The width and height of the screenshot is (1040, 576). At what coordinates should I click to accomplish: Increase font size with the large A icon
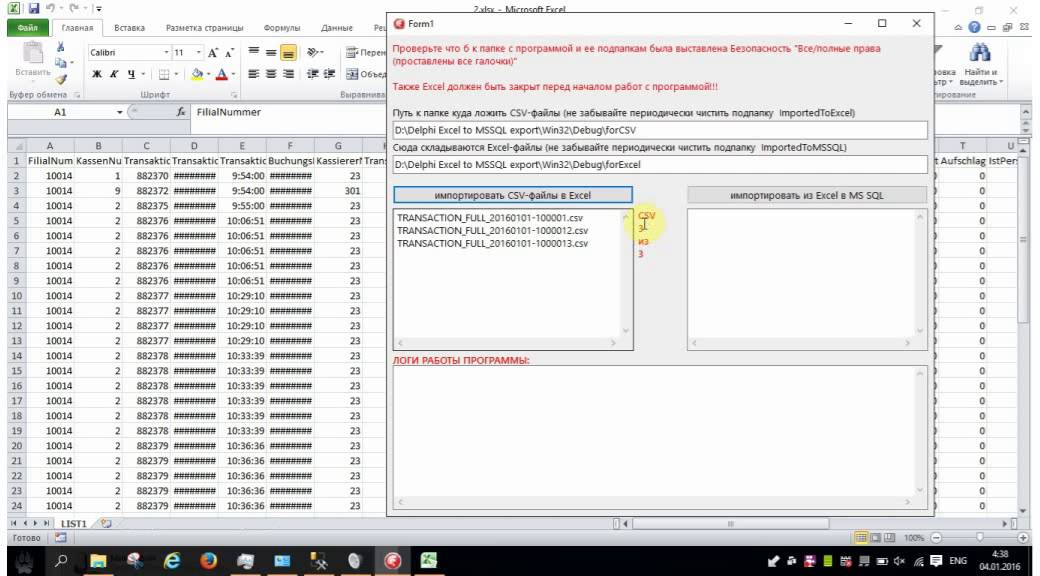pyautogui.click(x=214, y=52)
